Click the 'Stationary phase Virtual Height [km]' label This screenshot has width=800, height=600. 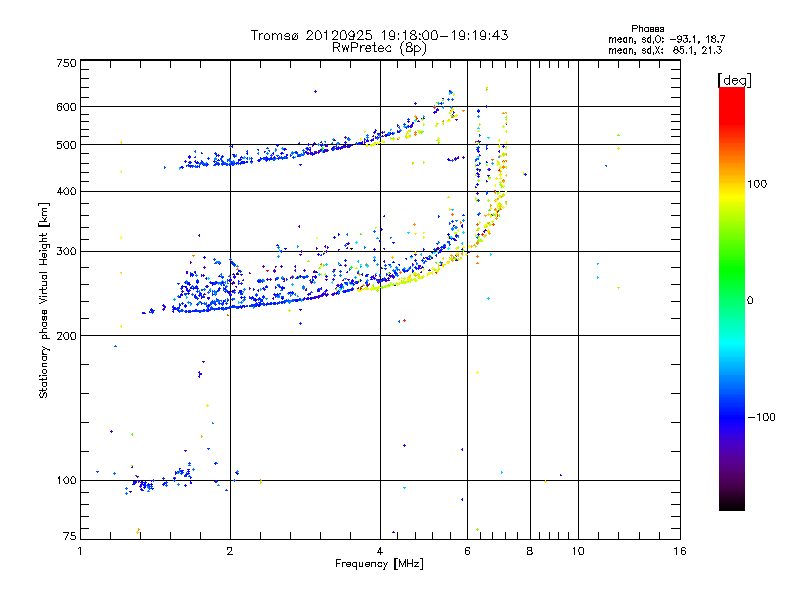click(44, 300)
